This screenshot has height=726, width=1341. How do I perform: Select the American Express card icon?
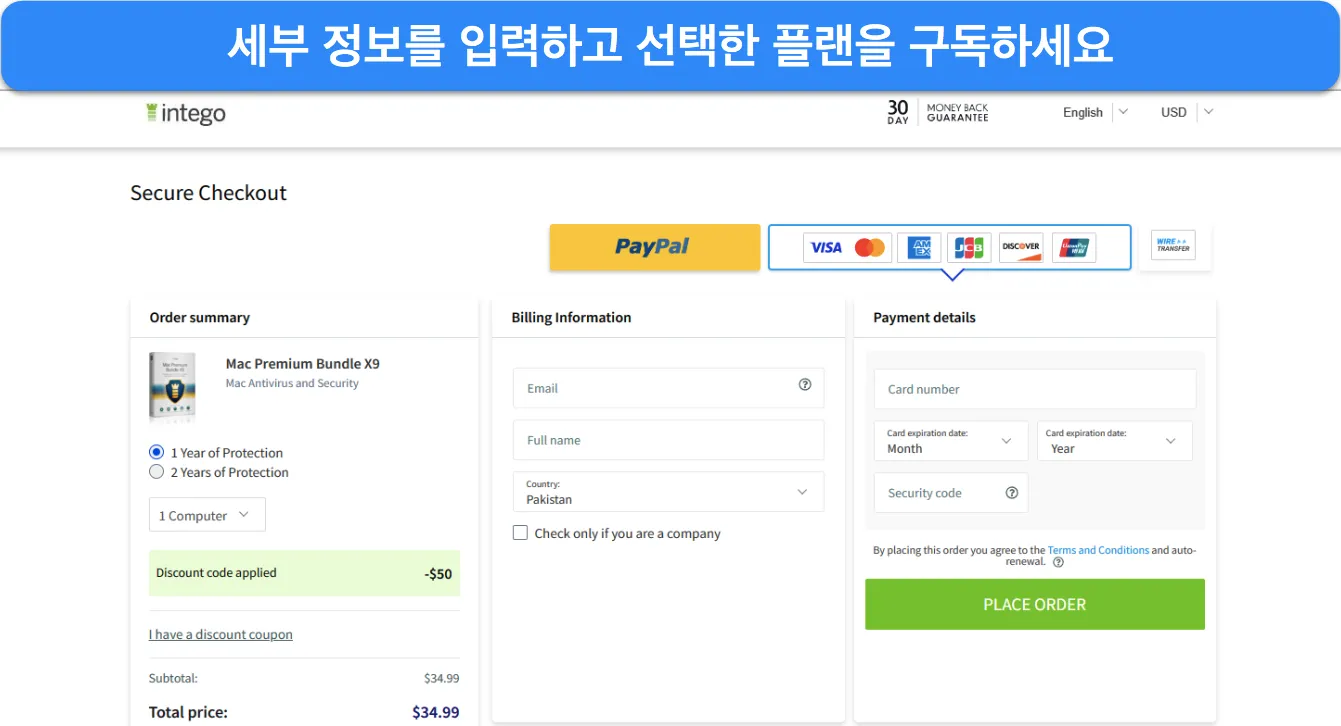coord(919,247)
